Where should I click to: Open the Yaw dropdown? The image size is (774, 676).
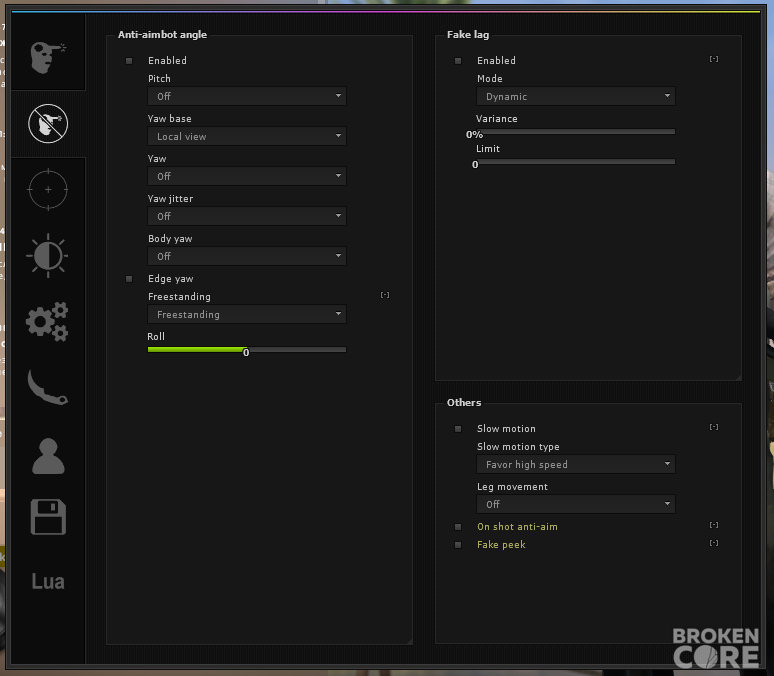click(x=247, y=176)
